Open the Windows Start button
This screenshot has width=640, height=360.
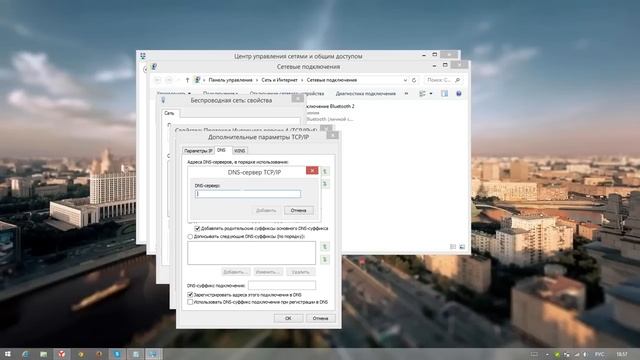click(7, 354)
